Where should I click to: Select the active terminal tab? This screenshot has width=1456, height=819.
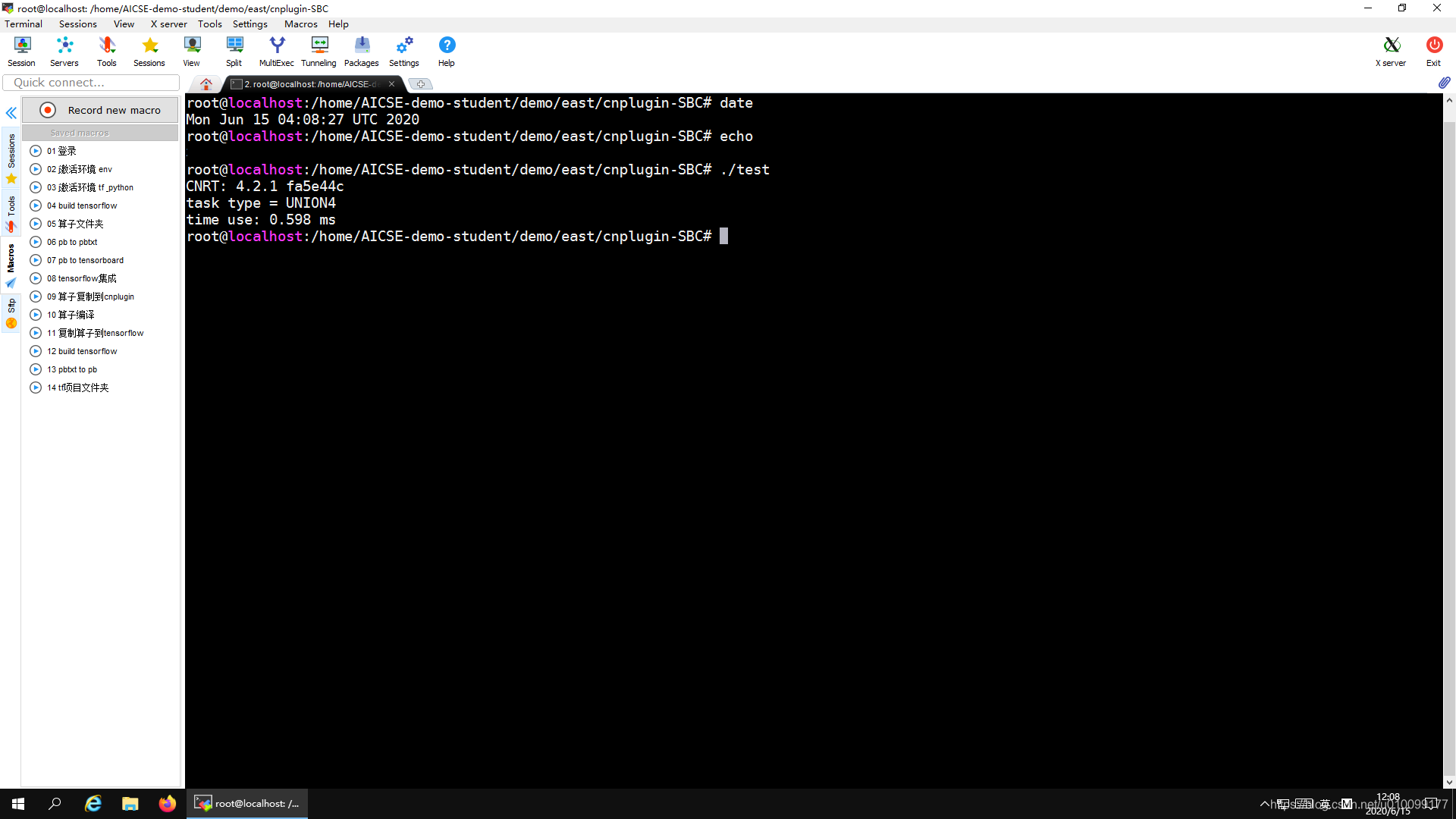[x=306, y=83]
